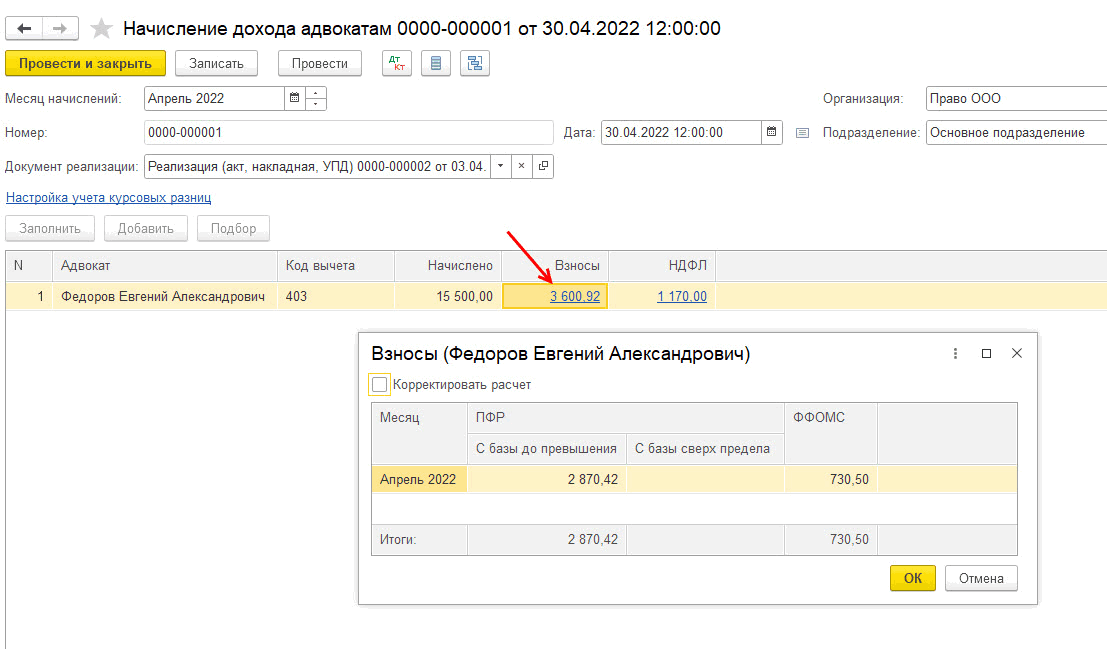This screenshot has height=649, width=1107.
Task: Step up the Месяц начислений value
Action: (317, 94)
